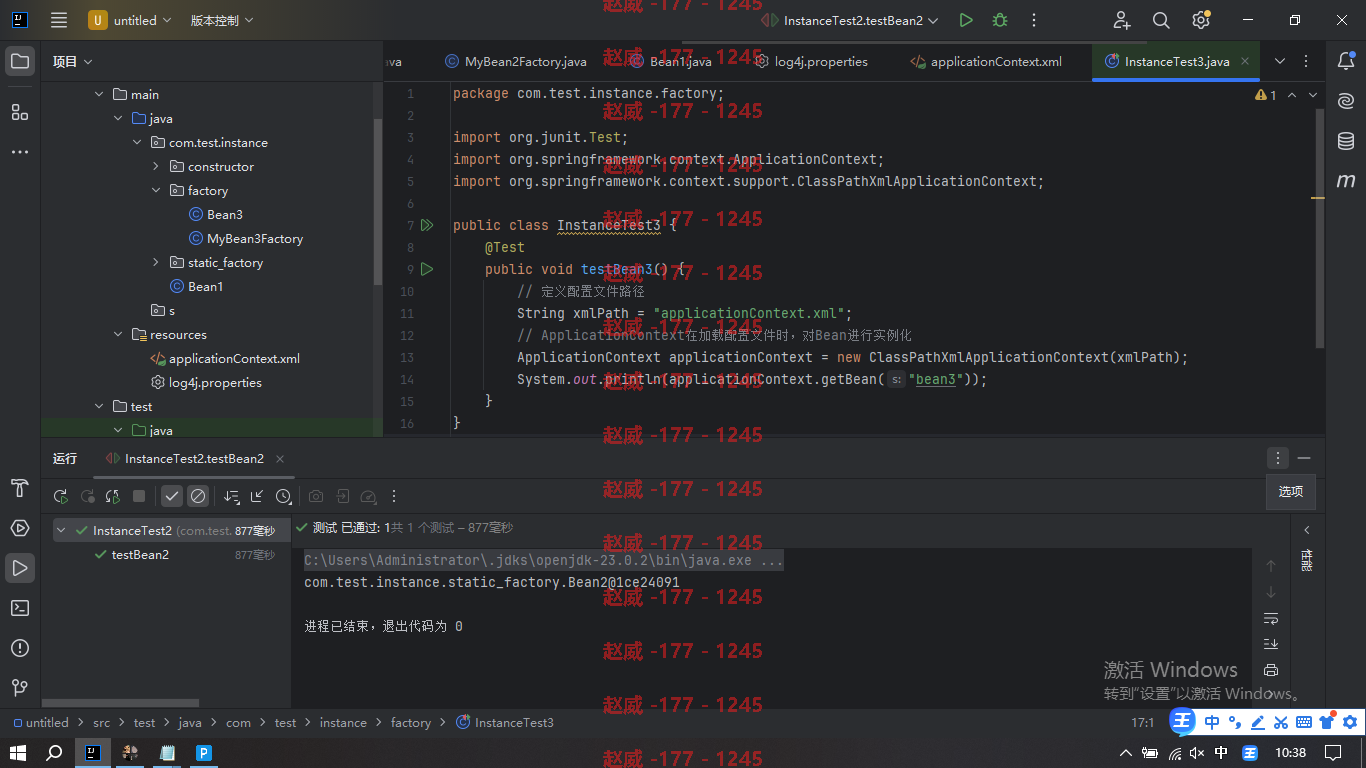
Task: Go to next highlighted problem arrow
Action: coord(1313,95)
